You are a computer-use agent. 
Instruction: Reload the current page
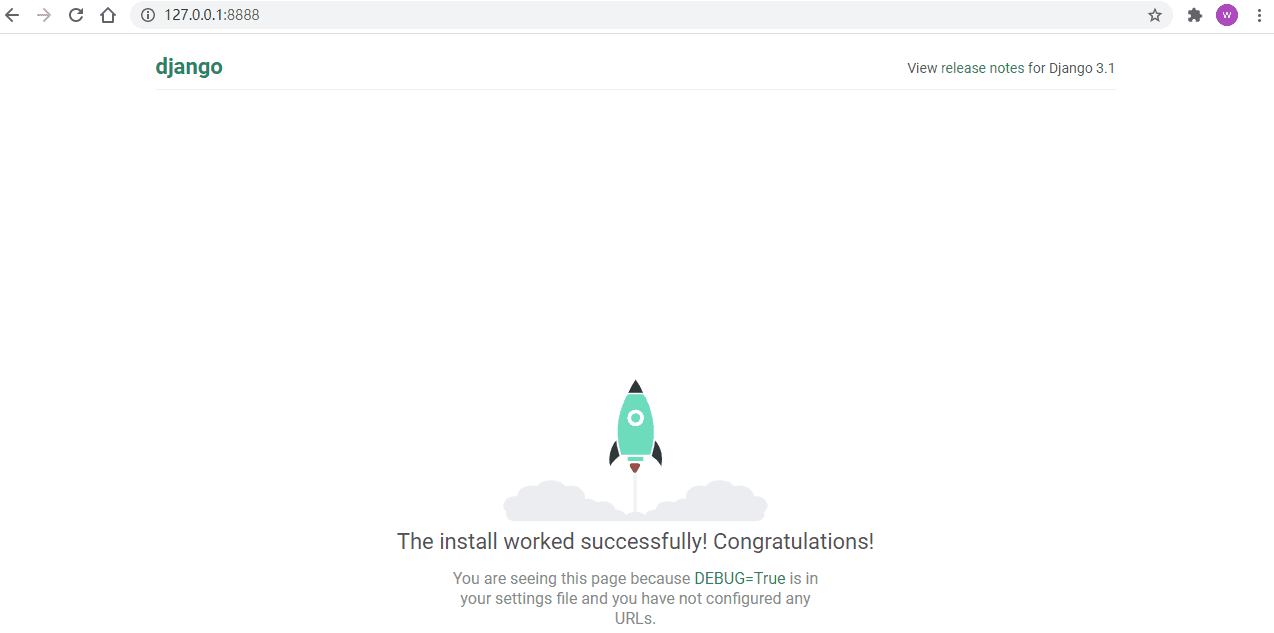coord(75,15)
